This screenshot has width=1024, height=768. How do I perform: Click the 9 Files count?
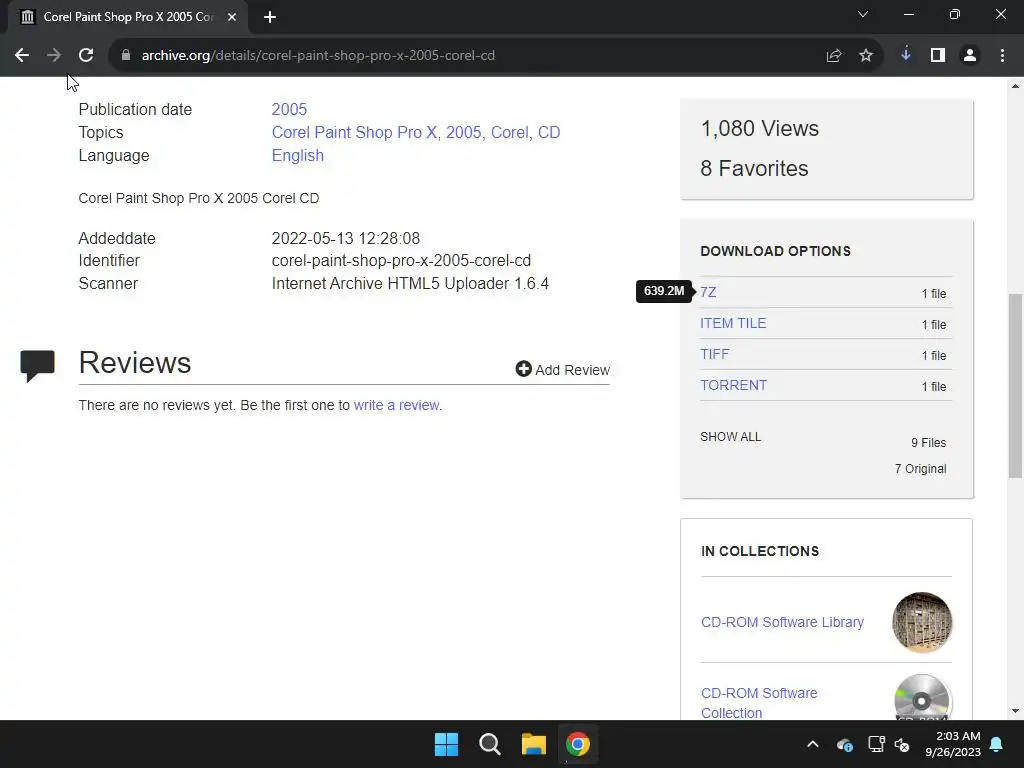coord(929,443)
